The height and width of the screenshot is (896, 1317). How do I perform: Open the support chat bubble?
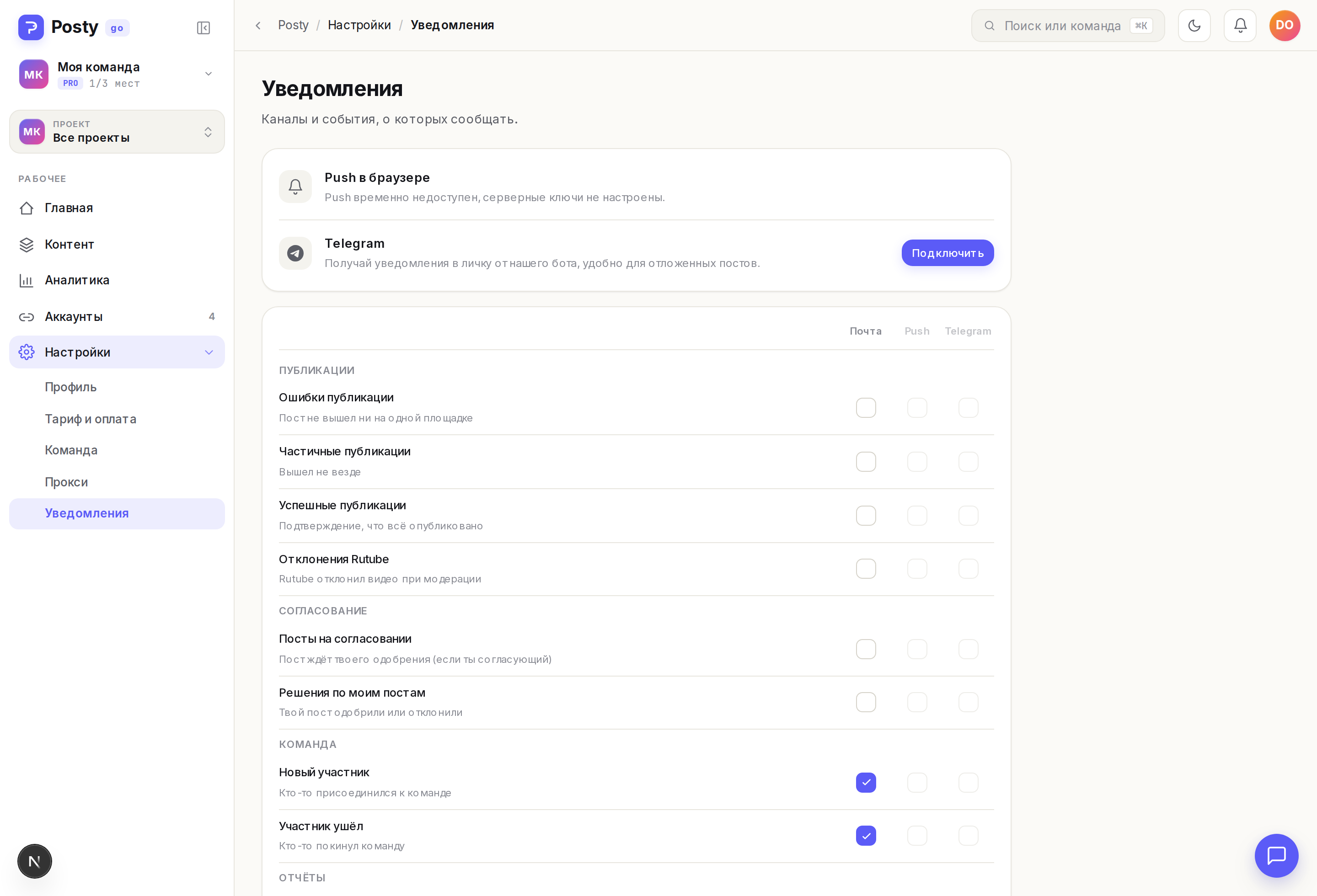(1276, 855)
